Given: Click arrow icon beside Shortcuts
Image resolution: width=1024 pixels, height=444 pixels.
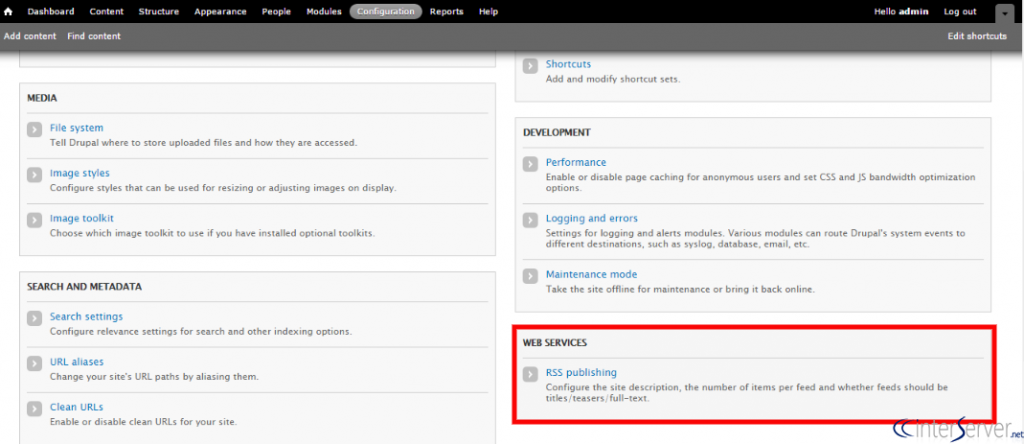Looking at the screenshot, I should pyautogui.click(x=530, y=66).
